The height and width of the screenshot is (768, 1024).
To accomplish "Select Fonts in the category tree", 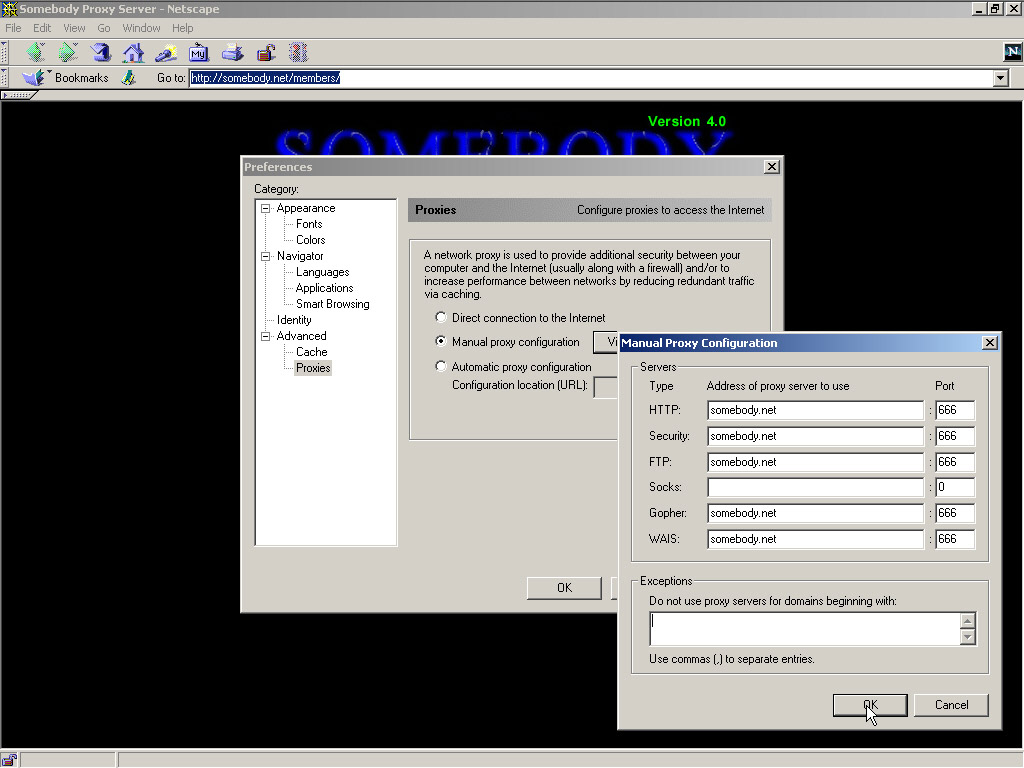I will (x=309, y=224).
